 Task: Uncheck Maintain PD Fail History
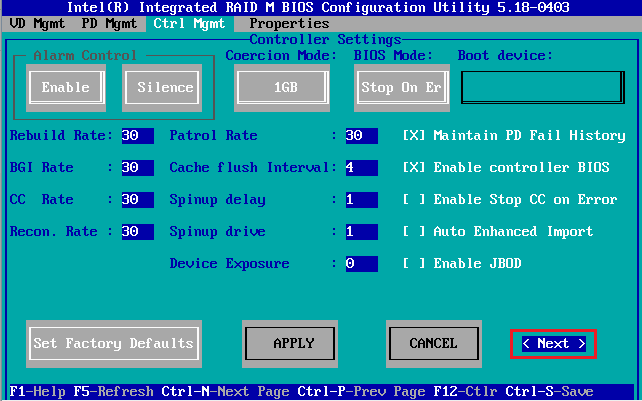(414, 136)
